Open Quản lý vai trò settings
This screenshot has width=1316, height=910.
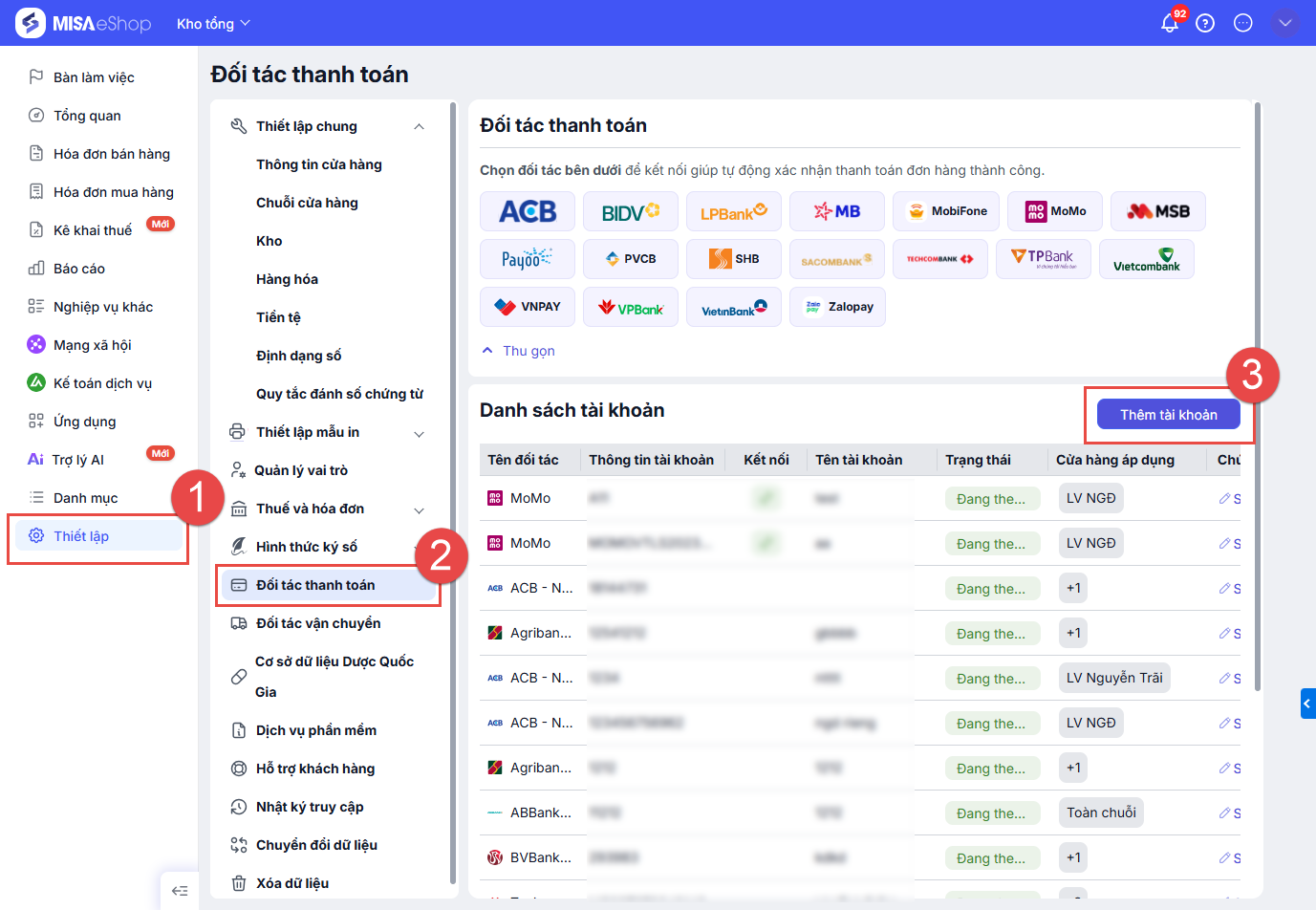pos(301,470)
